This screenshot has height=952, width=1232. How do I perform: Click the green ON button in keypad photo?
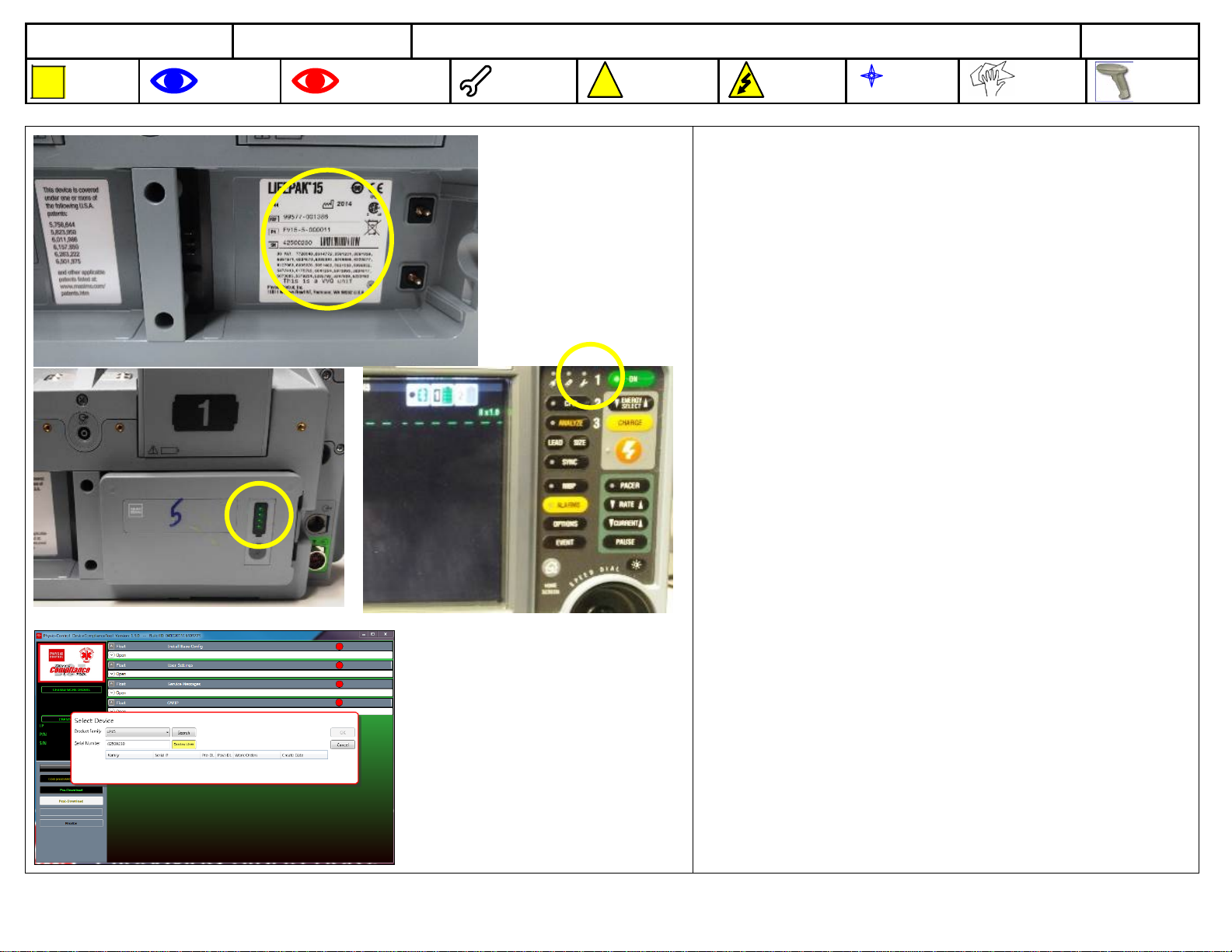pos(631,379)
